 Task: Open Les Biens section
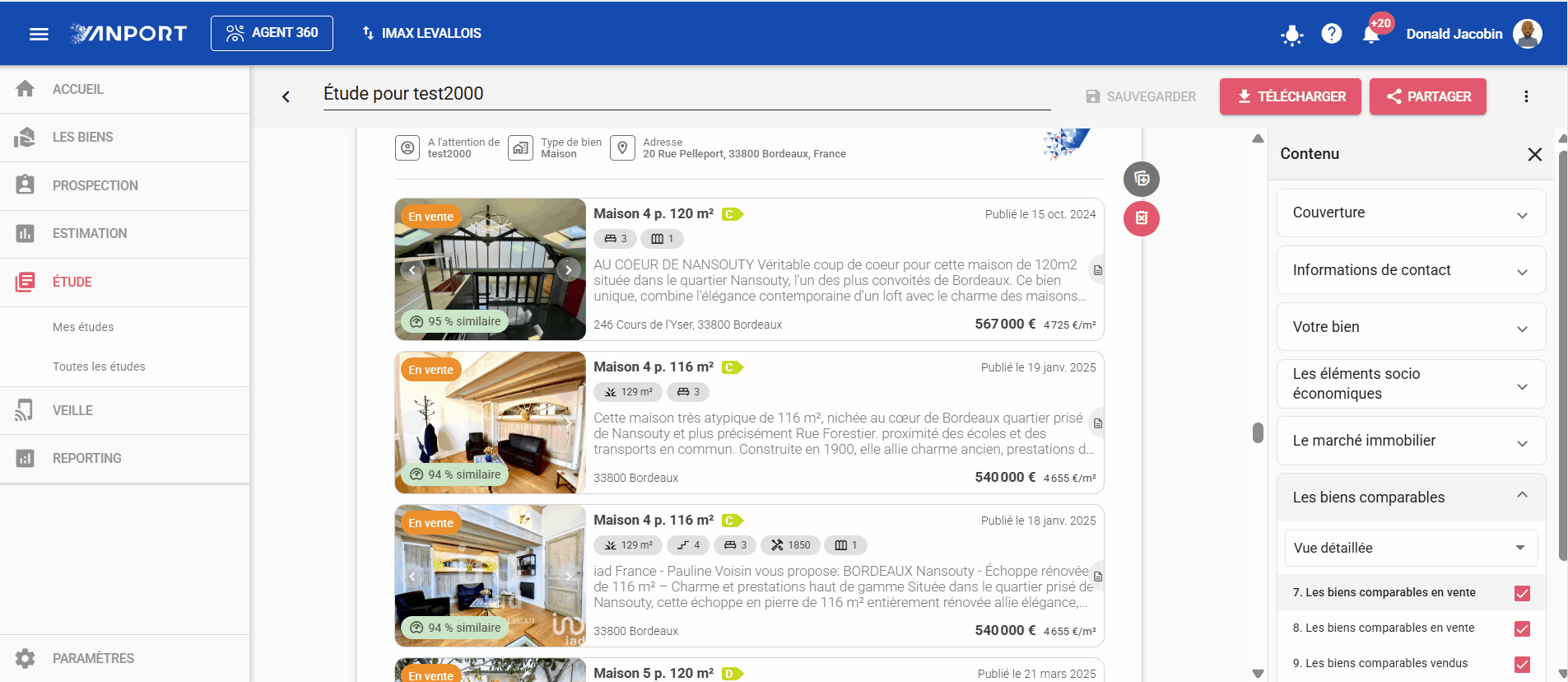(x=125, y=137)
